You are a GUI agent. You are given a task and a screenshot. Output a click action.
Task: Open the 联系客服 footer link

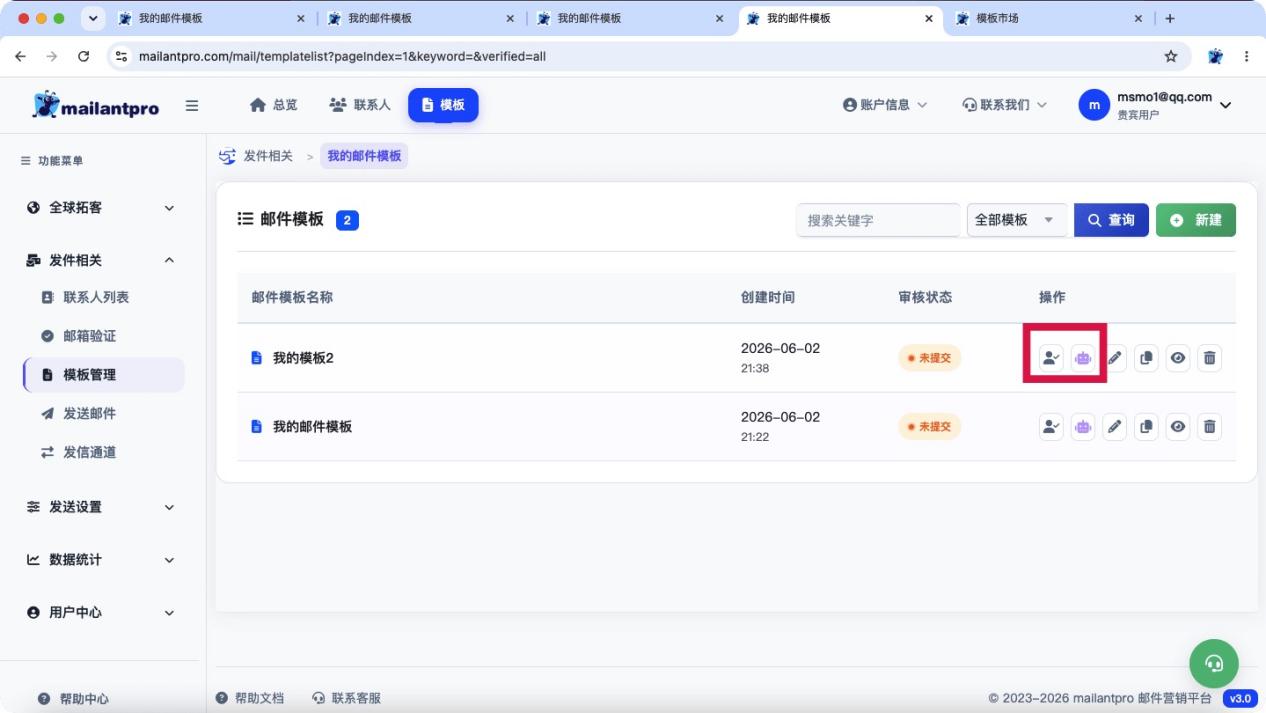347,698
